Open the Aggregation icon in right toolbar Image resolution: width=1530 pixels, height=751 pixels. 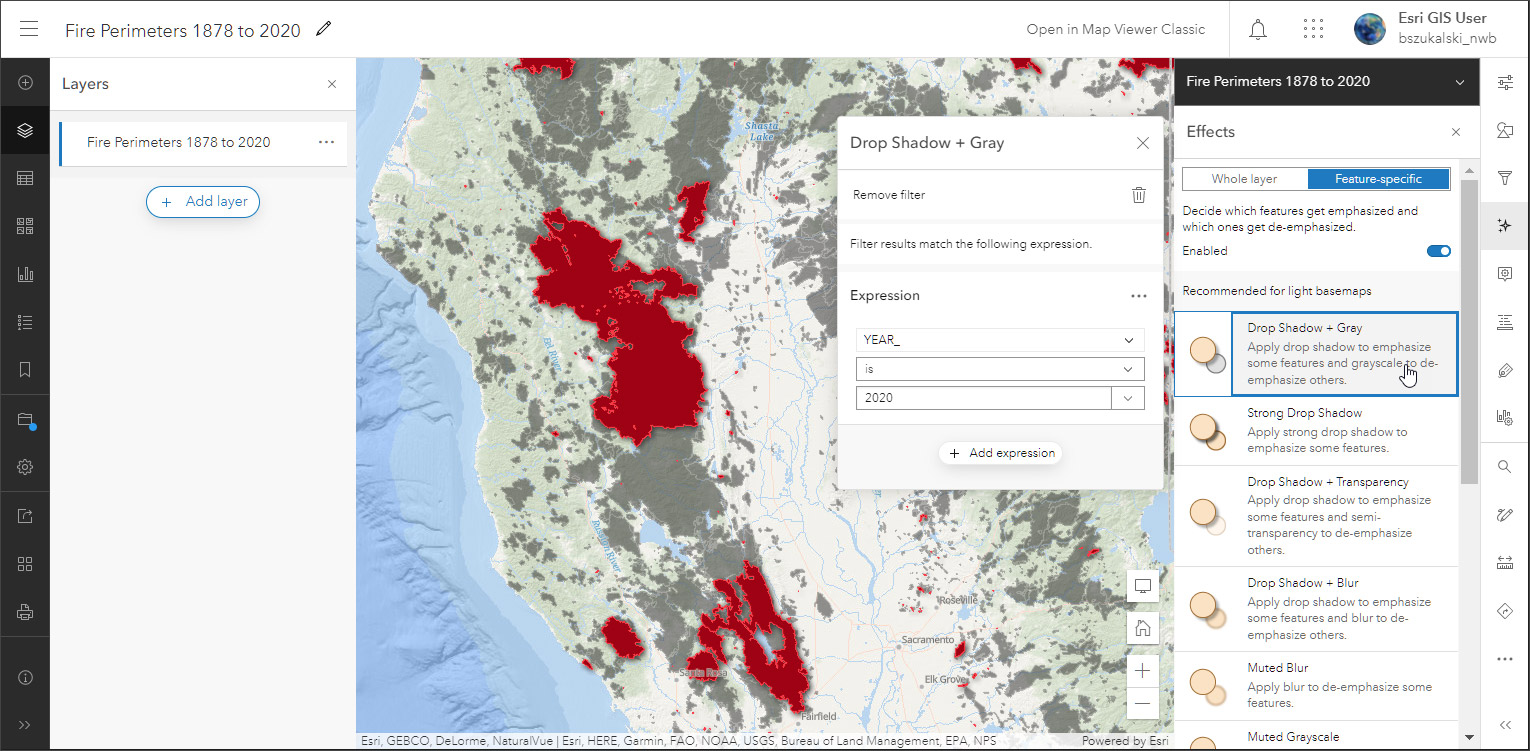click(x=1505, y=418)
